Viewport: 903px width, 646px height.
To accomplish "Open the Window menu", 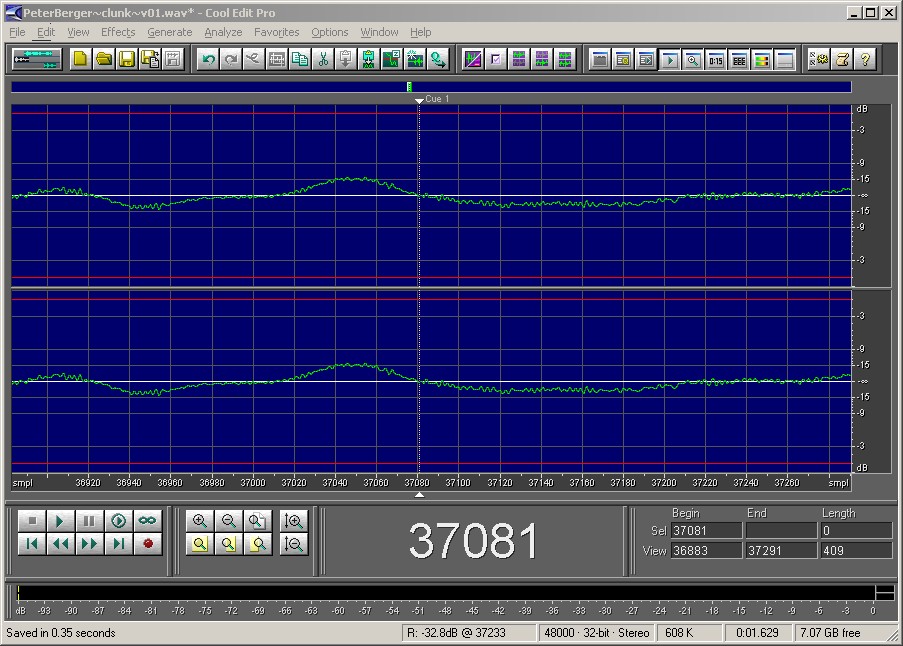I will coord(379,32).
